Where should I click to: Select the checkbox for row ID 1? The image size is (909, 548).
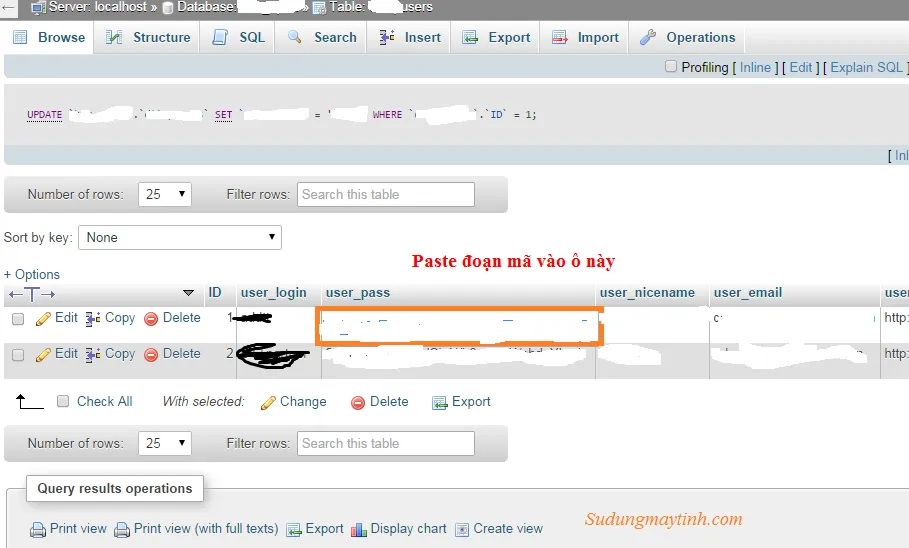click(x=18, y=319)
